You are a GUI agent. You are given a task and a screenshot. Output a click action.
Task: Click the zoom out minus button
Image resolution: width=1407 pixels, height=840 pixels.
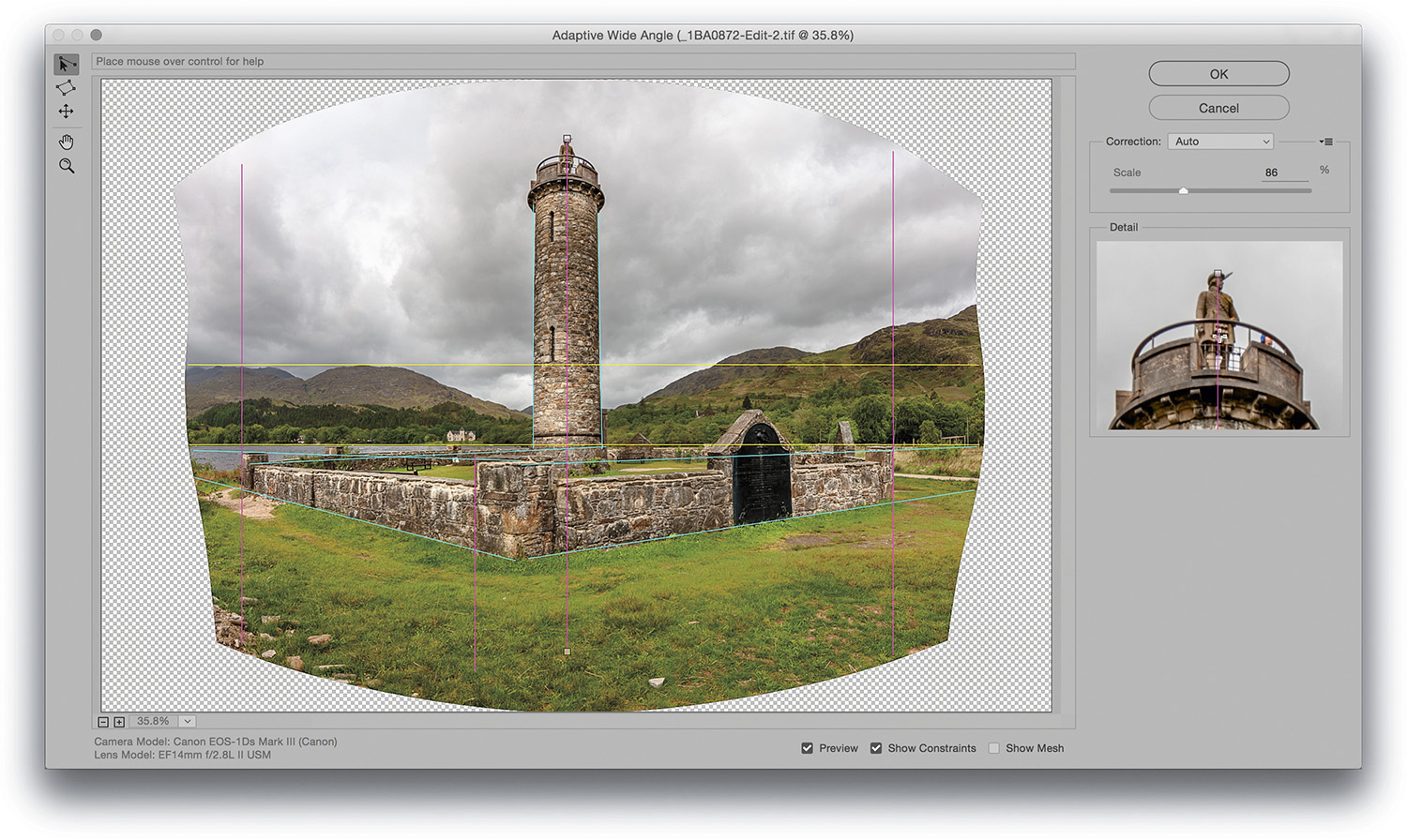(103, 722)
